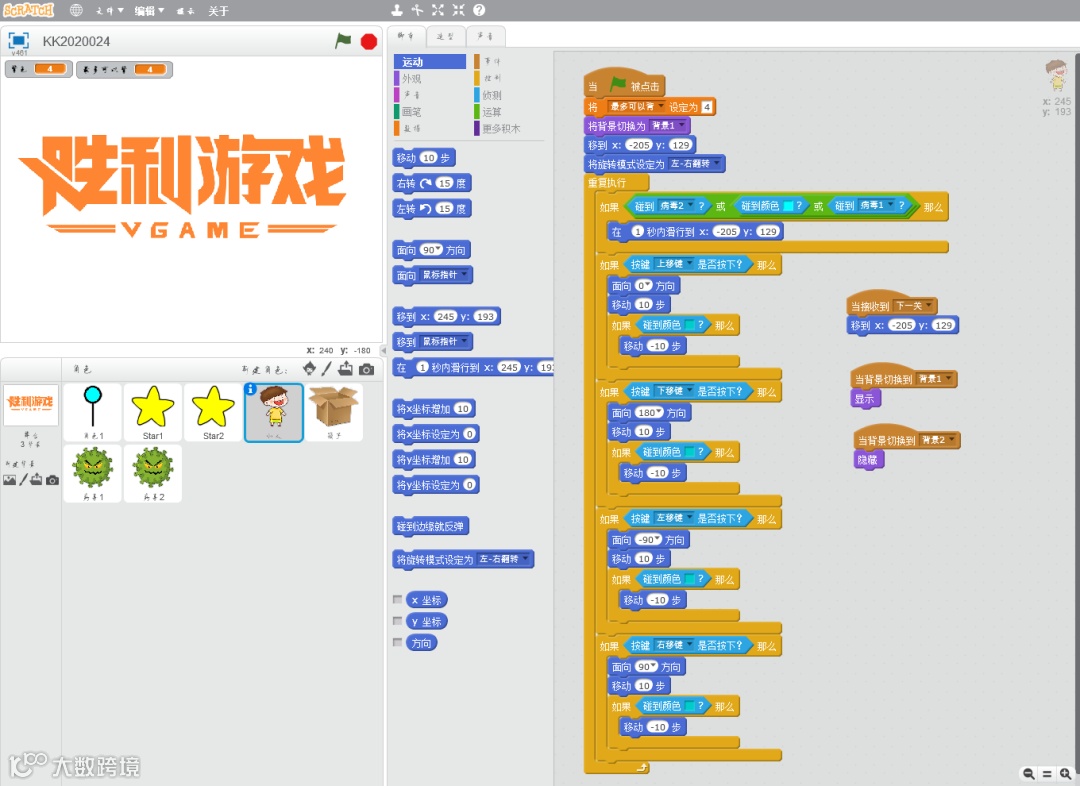Click 隐藏 block in script
Screen dimensions: 1080x786
867,459
